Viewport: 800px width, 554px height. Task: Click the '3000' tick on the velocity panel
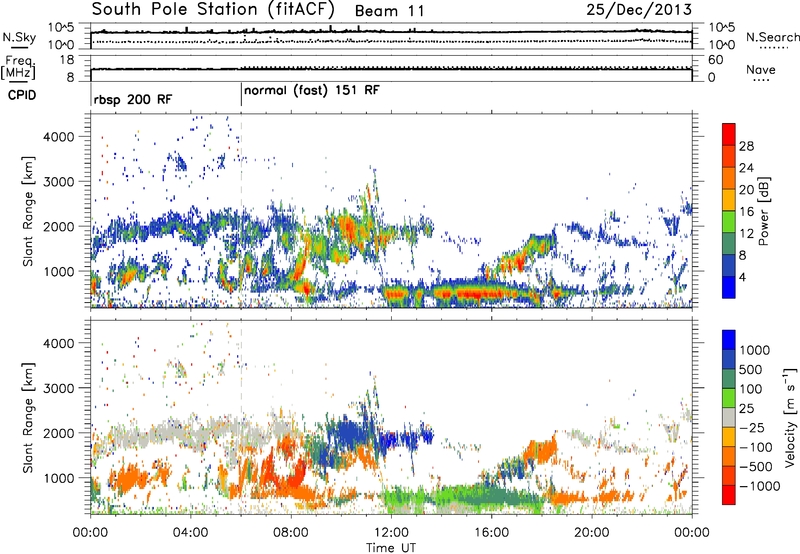(59, 388)
